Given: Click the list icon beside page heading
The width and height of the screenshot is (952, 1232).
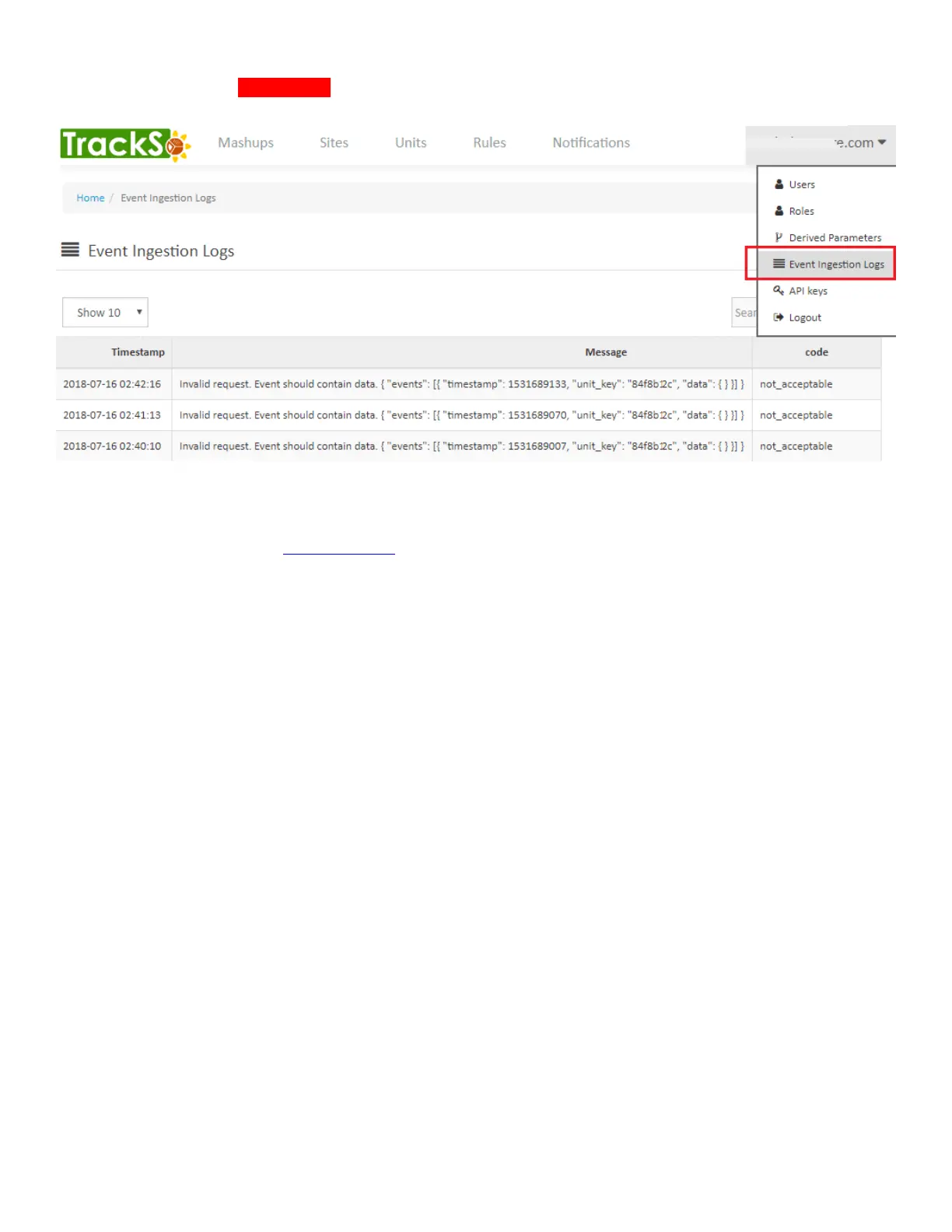Looking at the screenshot, I should tap(70, 250).
